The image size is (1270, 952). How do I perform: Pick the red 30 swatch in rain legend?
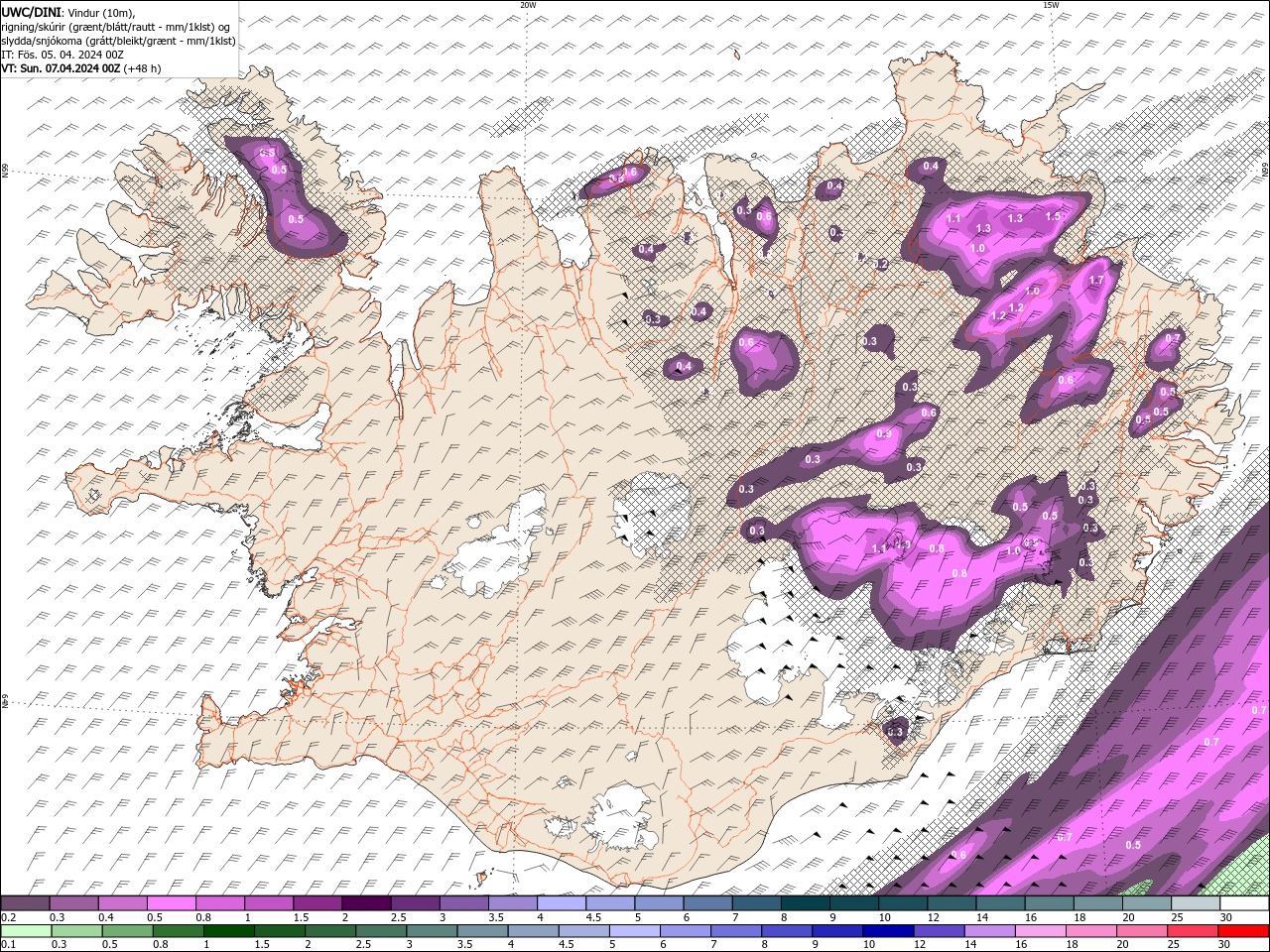click(1242, 931)
